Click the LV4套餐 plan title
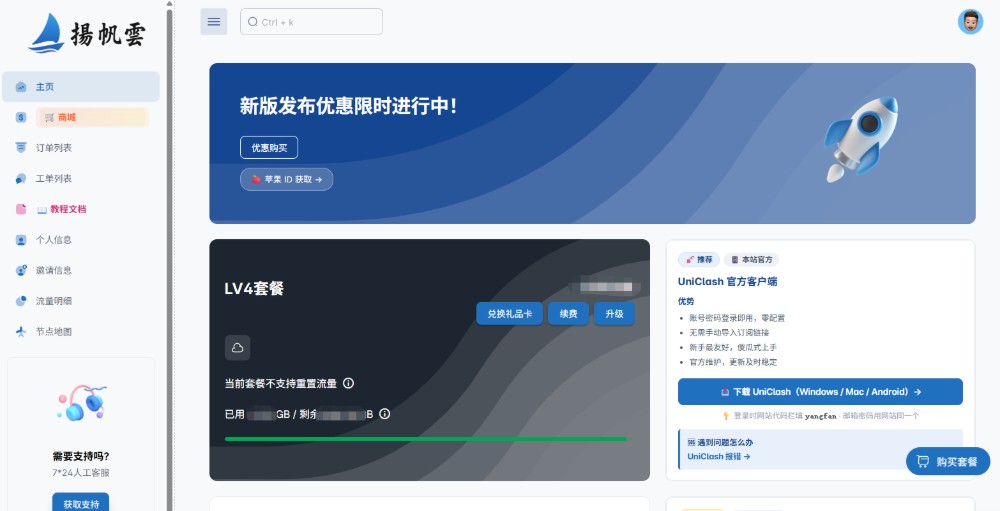This screenshot has width=1000, height=511. (254, 288)
